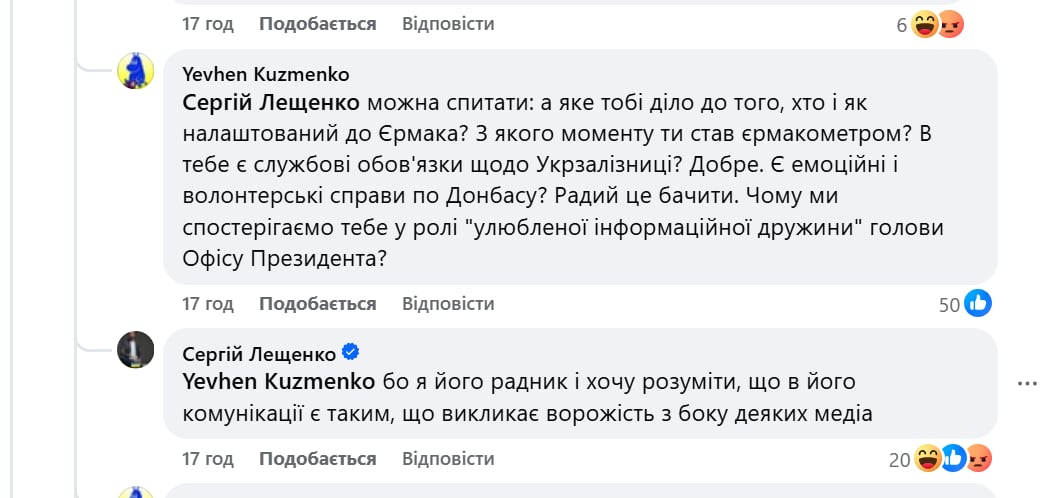
Task: Open the three-dot options for Лещенко's comment
Action: point(1027,383)
